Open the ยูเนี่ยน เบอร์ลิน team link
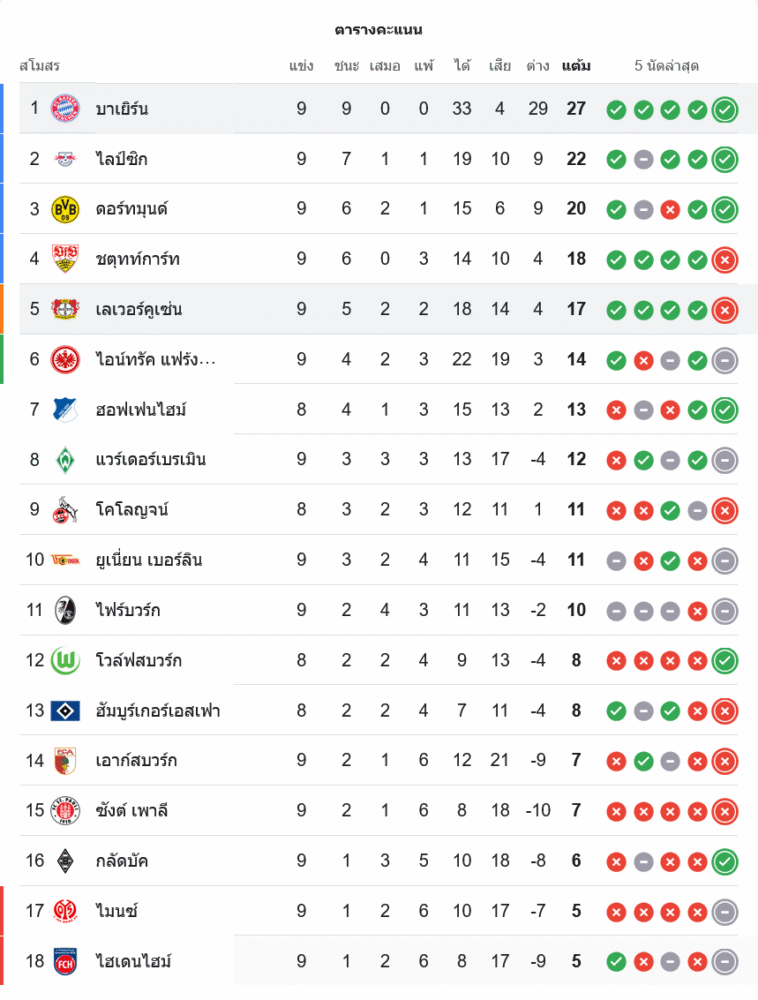The width and height of the screenshot is (758, 1000). 149,560
